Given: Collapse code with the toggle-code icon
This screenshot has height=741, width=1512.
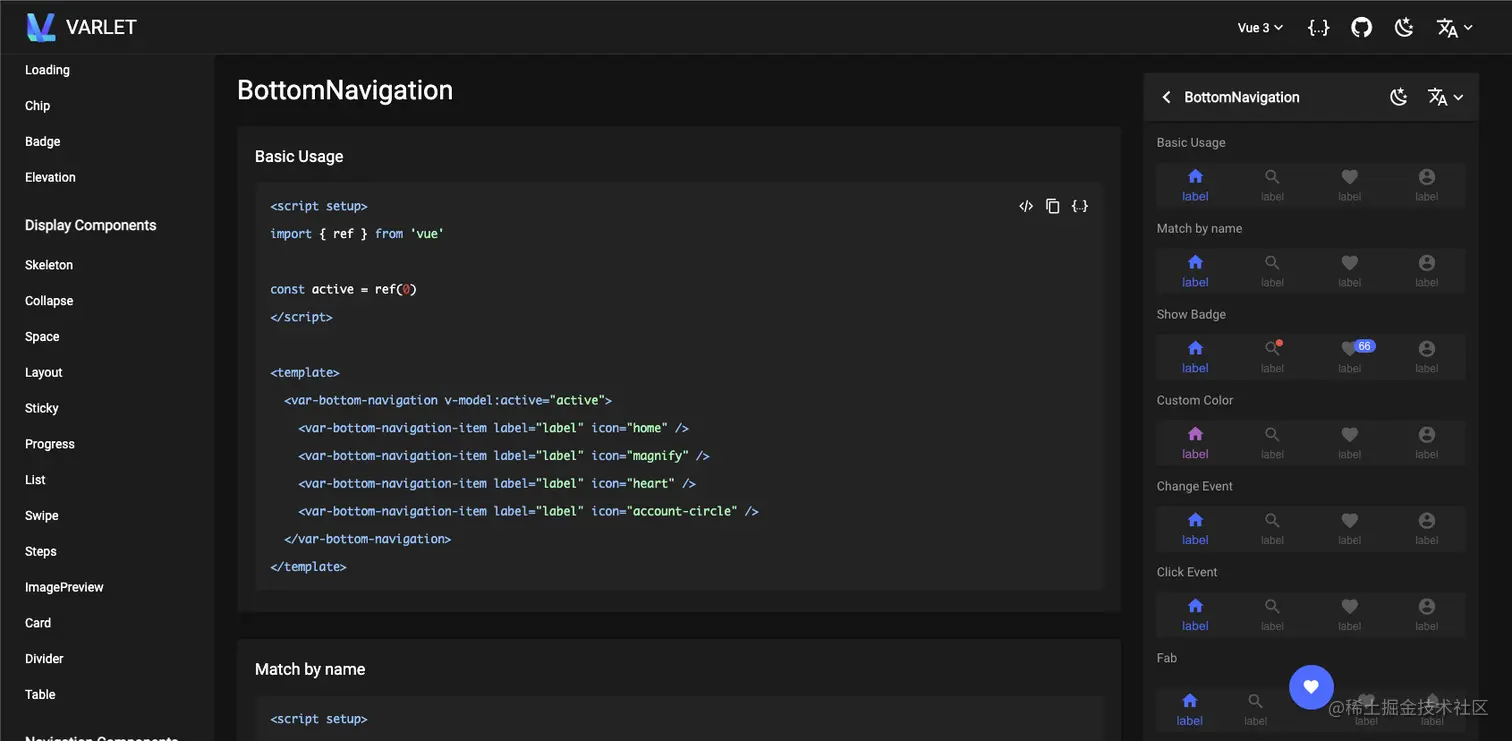Looking at the screenshot, I should pos(1026,206).
